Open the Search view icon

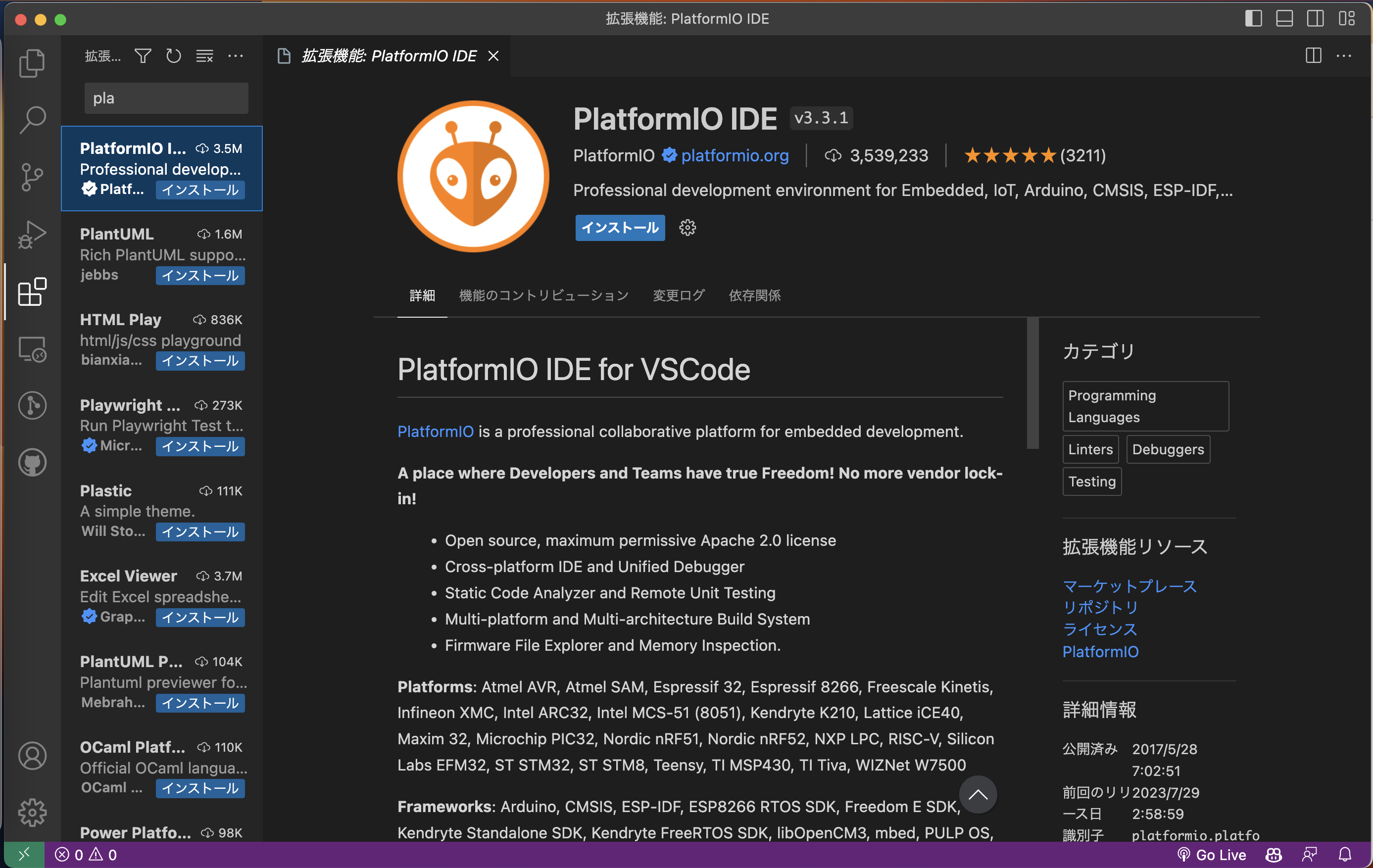click(32, 120)
